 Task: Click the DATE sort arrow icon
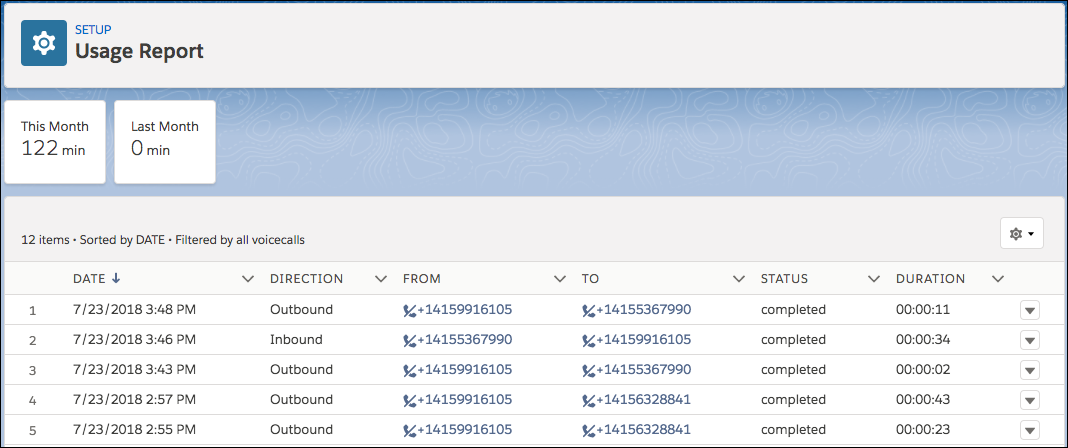click(x=116, y=278)
